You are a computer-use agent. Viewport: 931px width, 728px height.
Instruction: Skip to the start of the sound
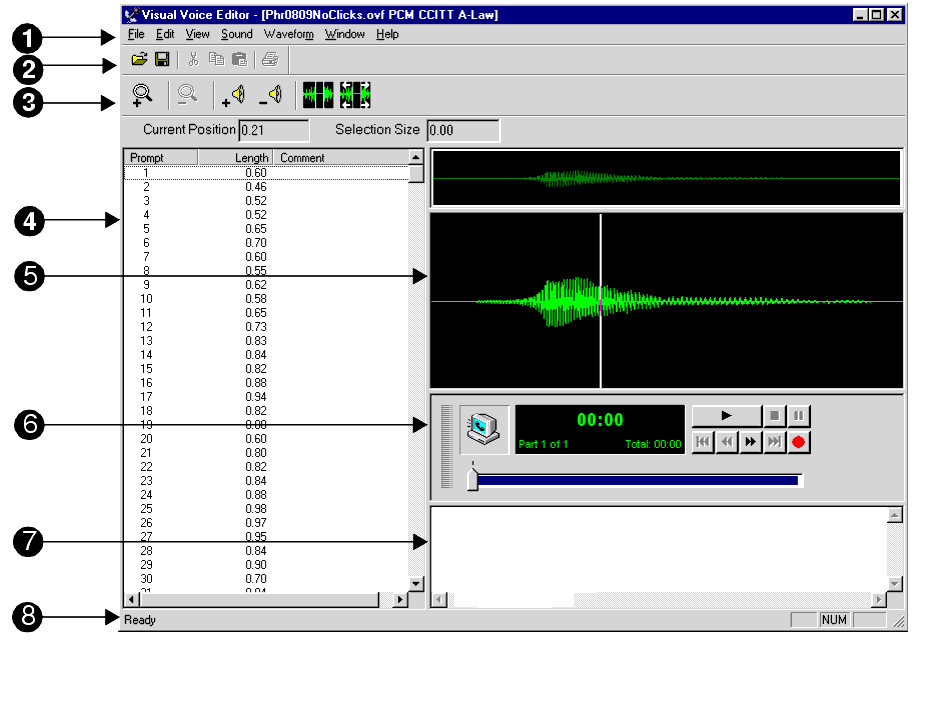(x=703, y=442)
